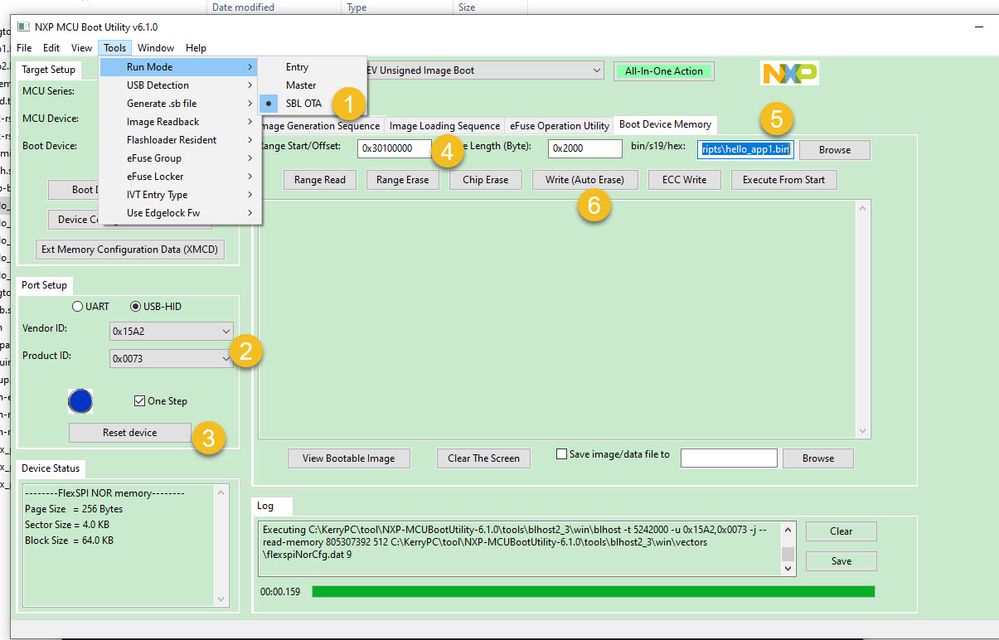This screenshot has height=640, width=999.
Task: Click the Reset device button
Action: point(130,433)
